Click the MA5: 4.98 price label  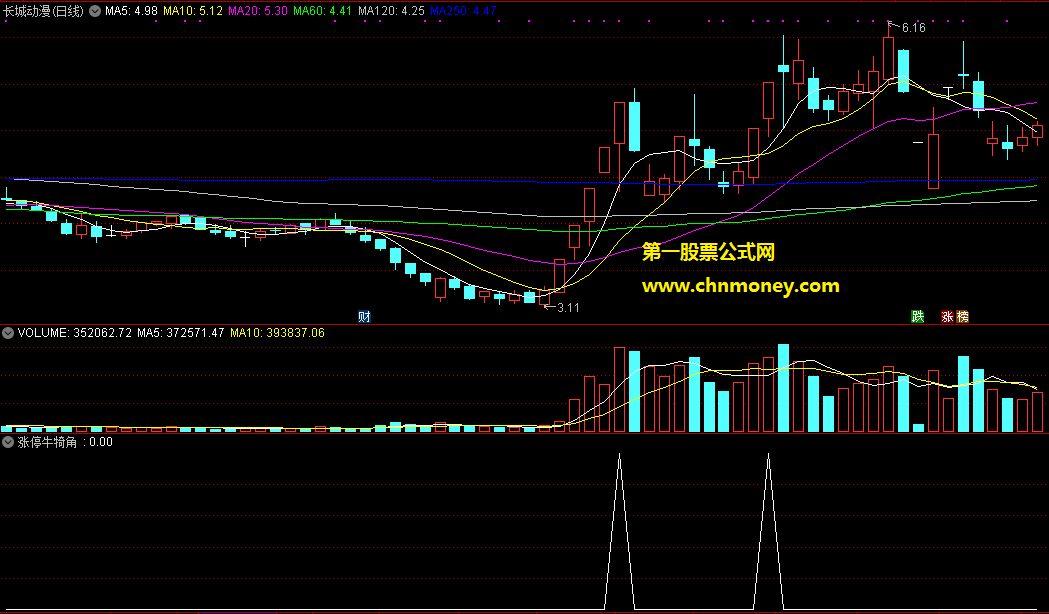click(131, 11)
